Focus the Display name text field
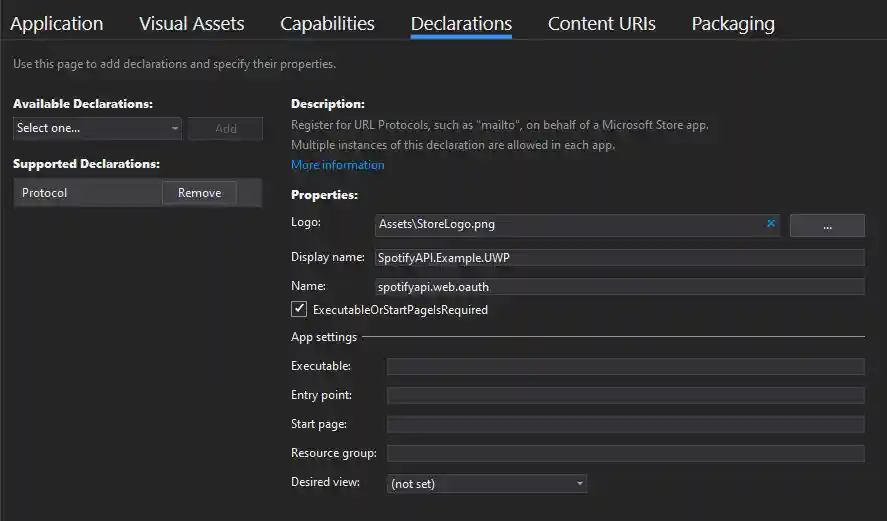 pyautogui.click(x=618, y=258)
